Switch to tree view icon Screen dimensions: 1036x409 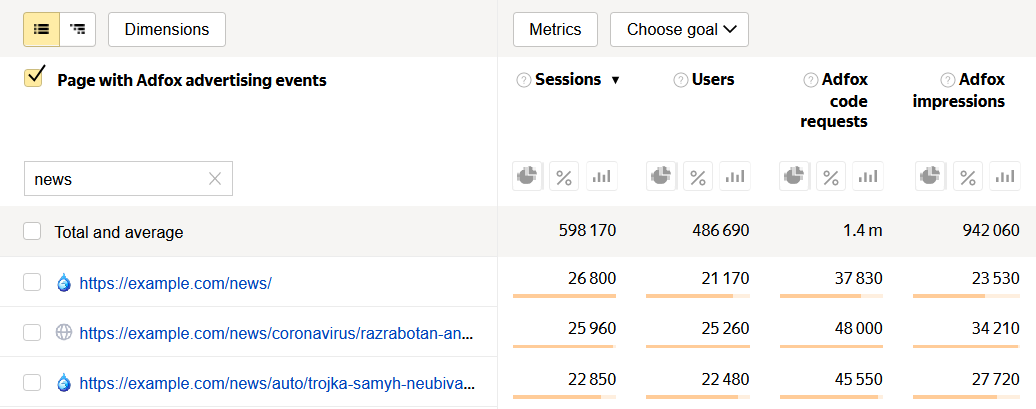77,29
